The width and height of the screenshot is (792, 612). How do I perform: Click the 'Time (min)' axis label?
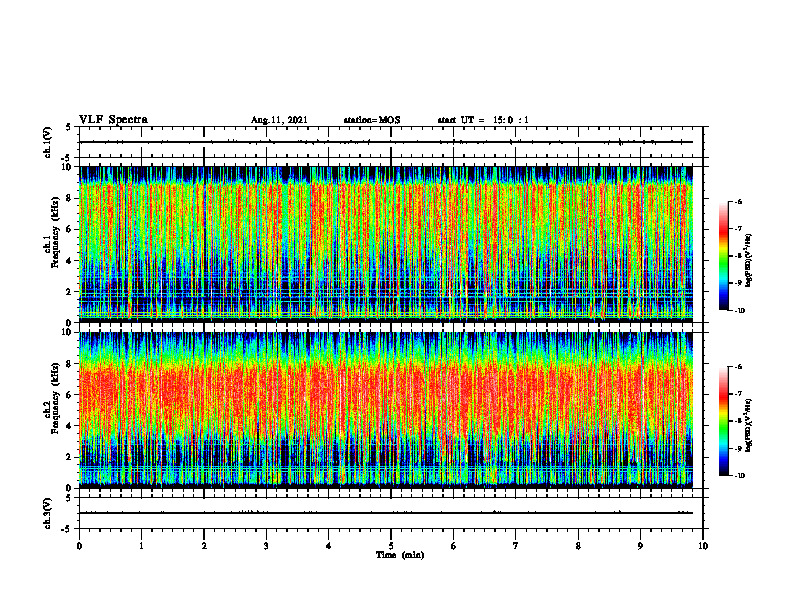pyautogui.click(x=400, y=555)
